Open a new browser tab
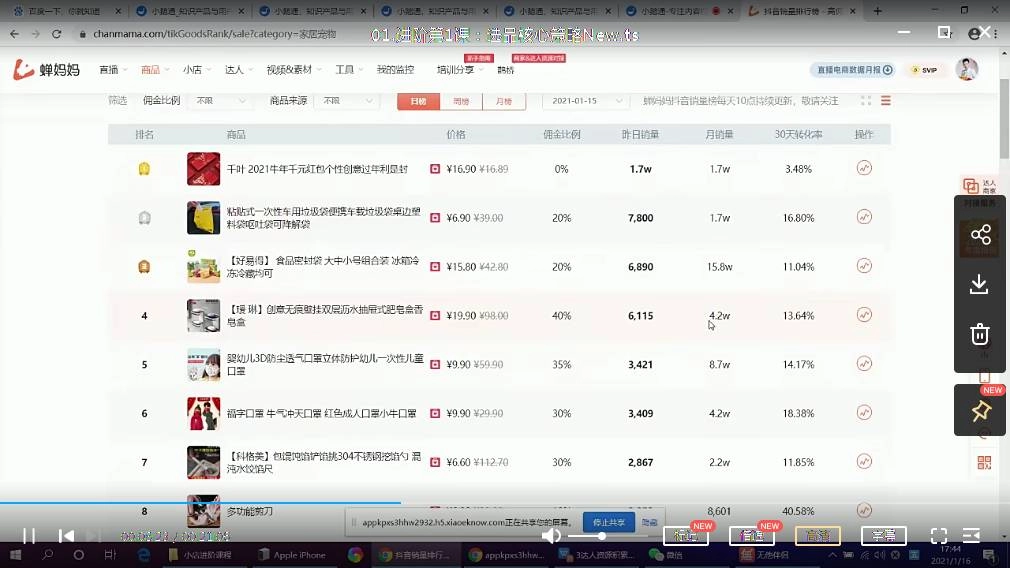 click(x=877, y=11)
